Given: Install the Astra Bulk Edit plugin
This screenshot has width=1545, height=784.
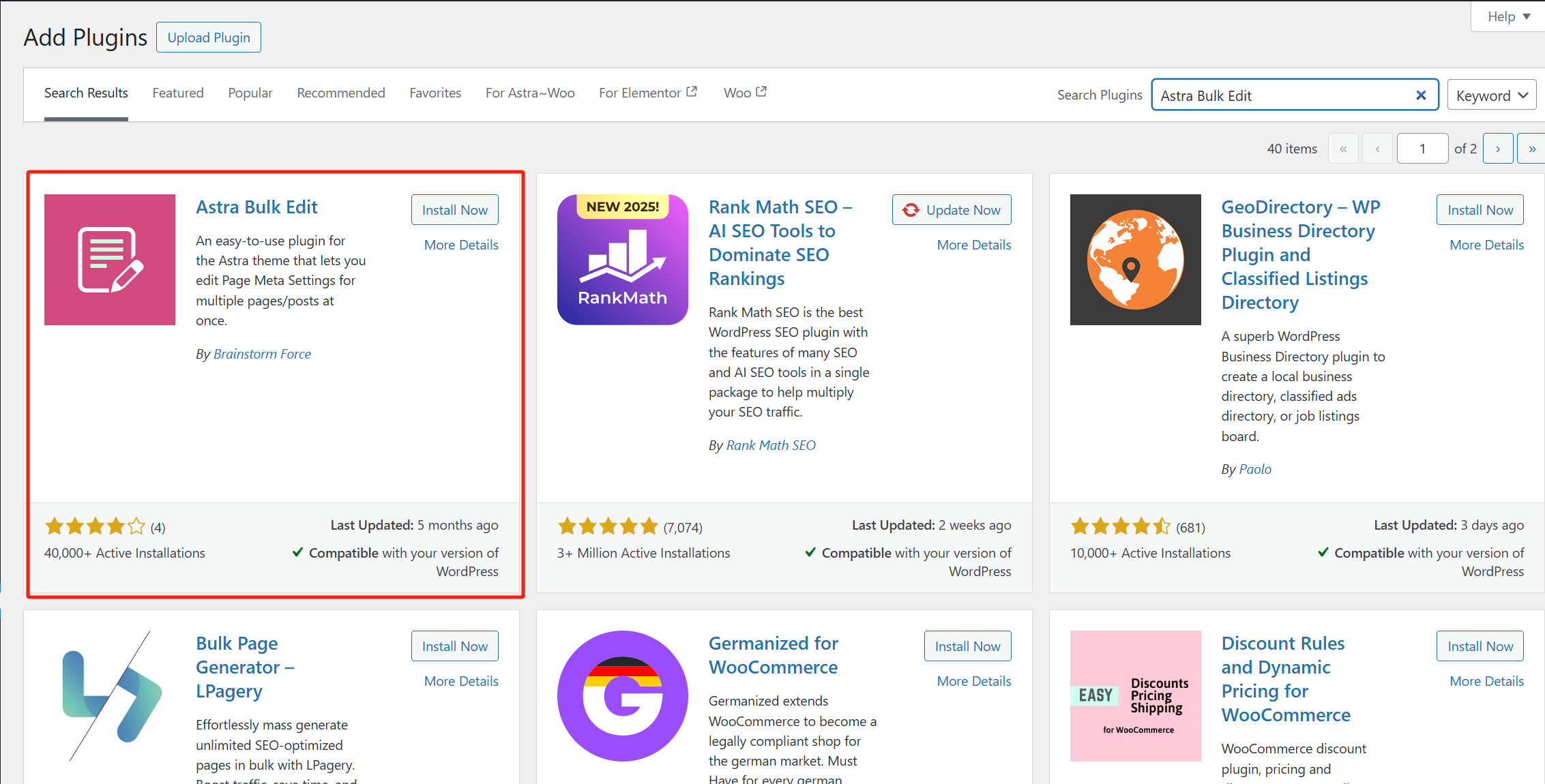Looking at the screenshot, I should 454,210.
